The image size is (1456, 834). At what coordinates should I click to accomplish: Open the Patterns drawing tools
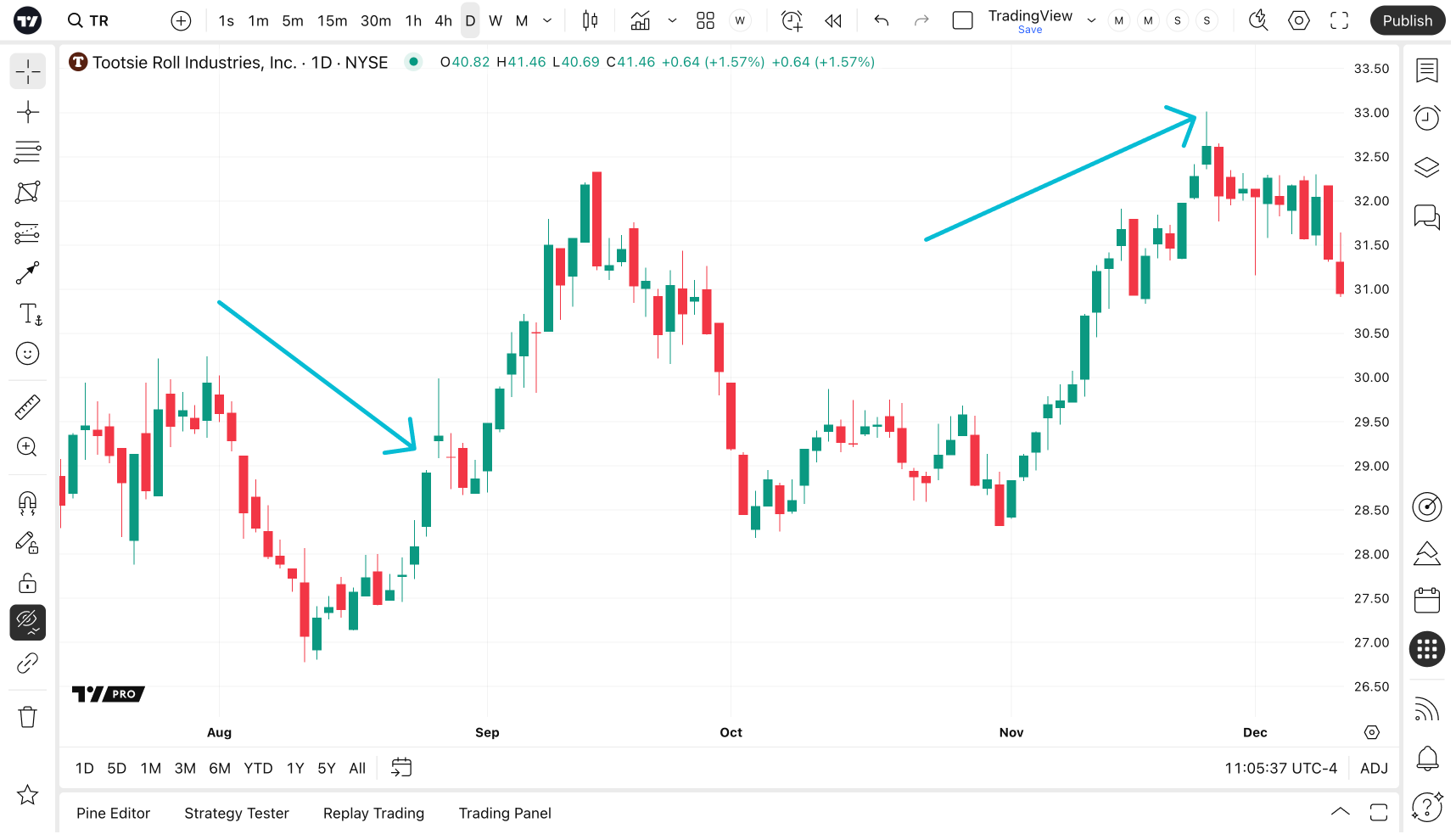point(28,193)
